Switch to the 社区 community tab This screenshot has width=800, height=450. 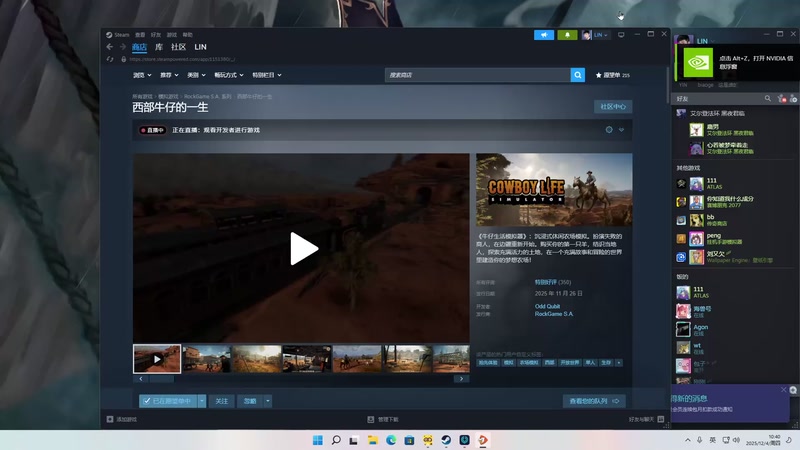(179, 47)
